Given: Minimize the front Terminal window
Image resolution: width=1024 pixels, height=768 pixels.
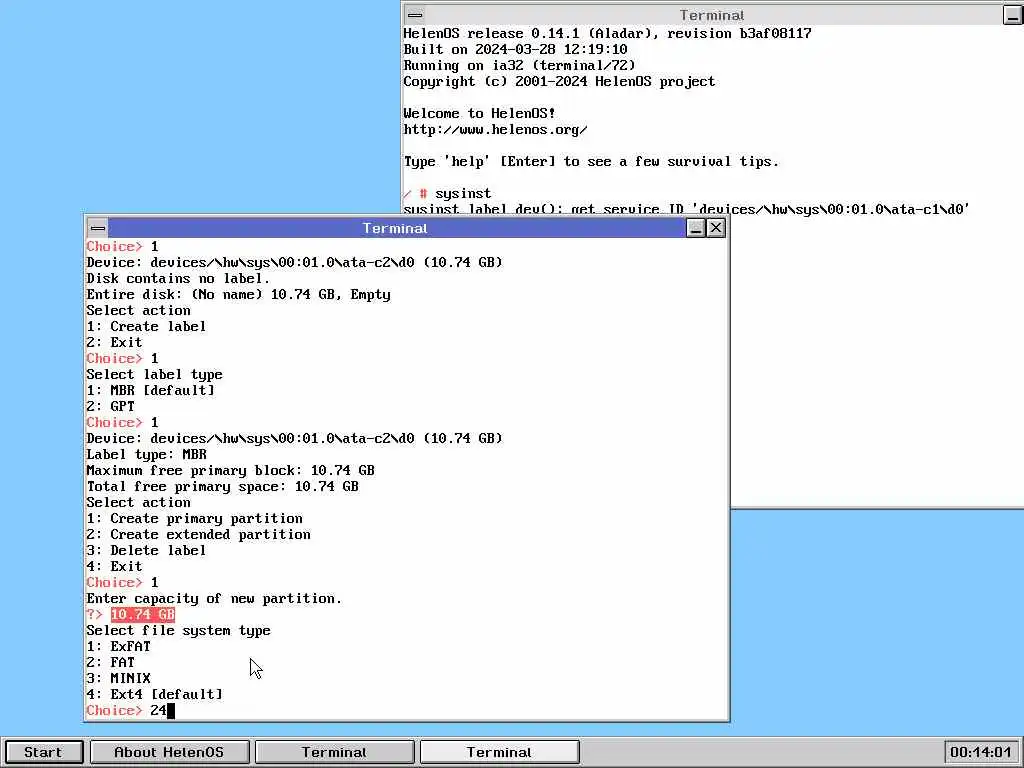Looking at the screenshot, I should coord(696,228).
